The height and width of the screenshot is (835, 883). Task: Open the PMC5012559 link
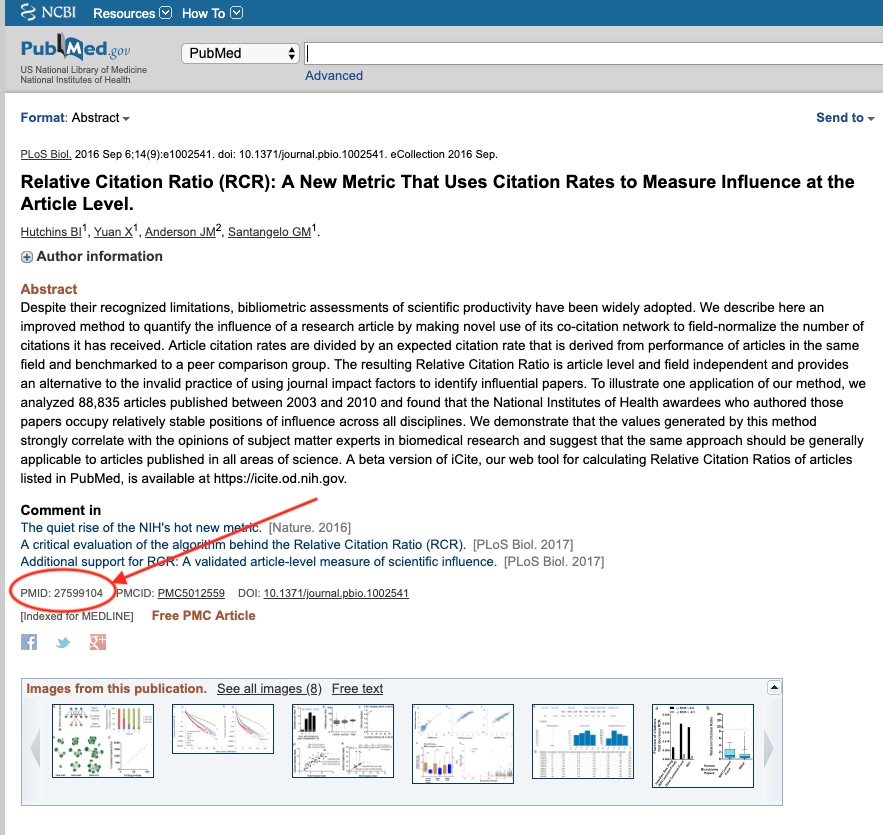[x=191, y=593]
